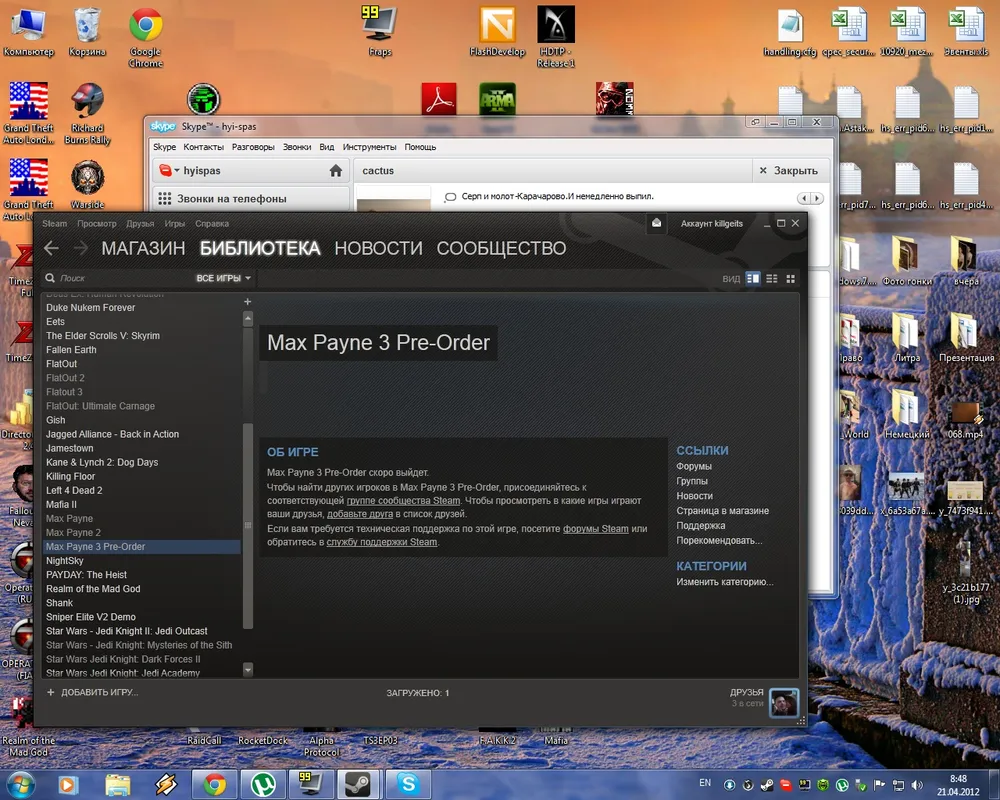Go back with the left arrow
This screenshot has height=800, width=1000.
tap(51, 248)
